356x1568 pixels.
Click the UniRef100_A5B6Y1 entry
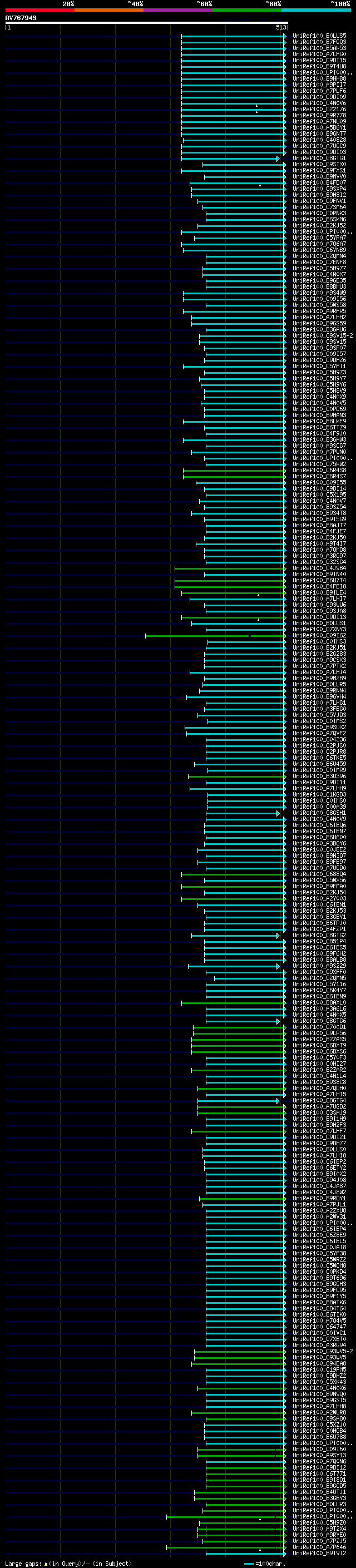[x=319, y=128]
